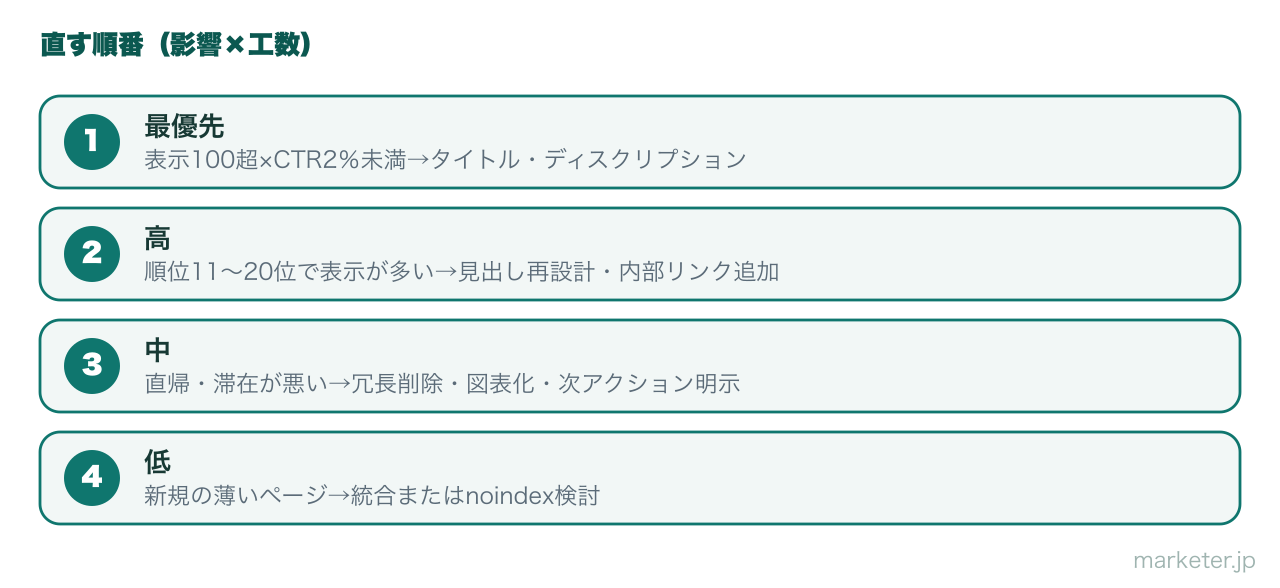Click the fourth priority card box
Viewport: 1280px width, 588px height.
point(640,478)
